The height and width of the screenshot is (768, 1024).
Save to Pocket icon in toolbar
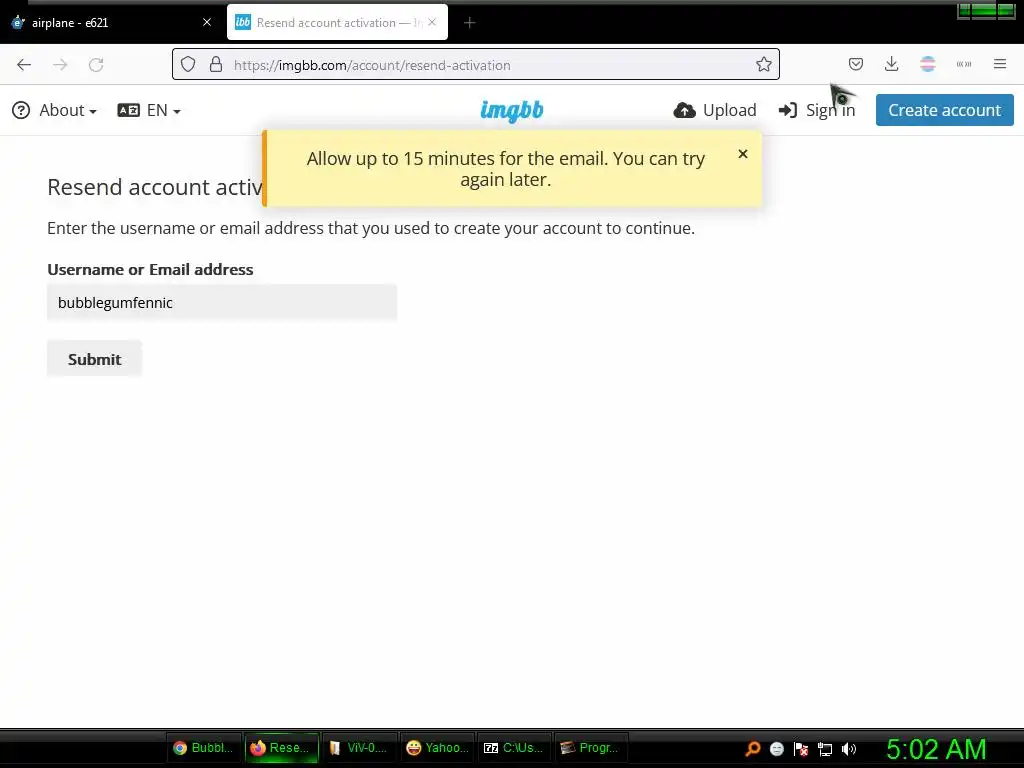(x=856, y=64)
